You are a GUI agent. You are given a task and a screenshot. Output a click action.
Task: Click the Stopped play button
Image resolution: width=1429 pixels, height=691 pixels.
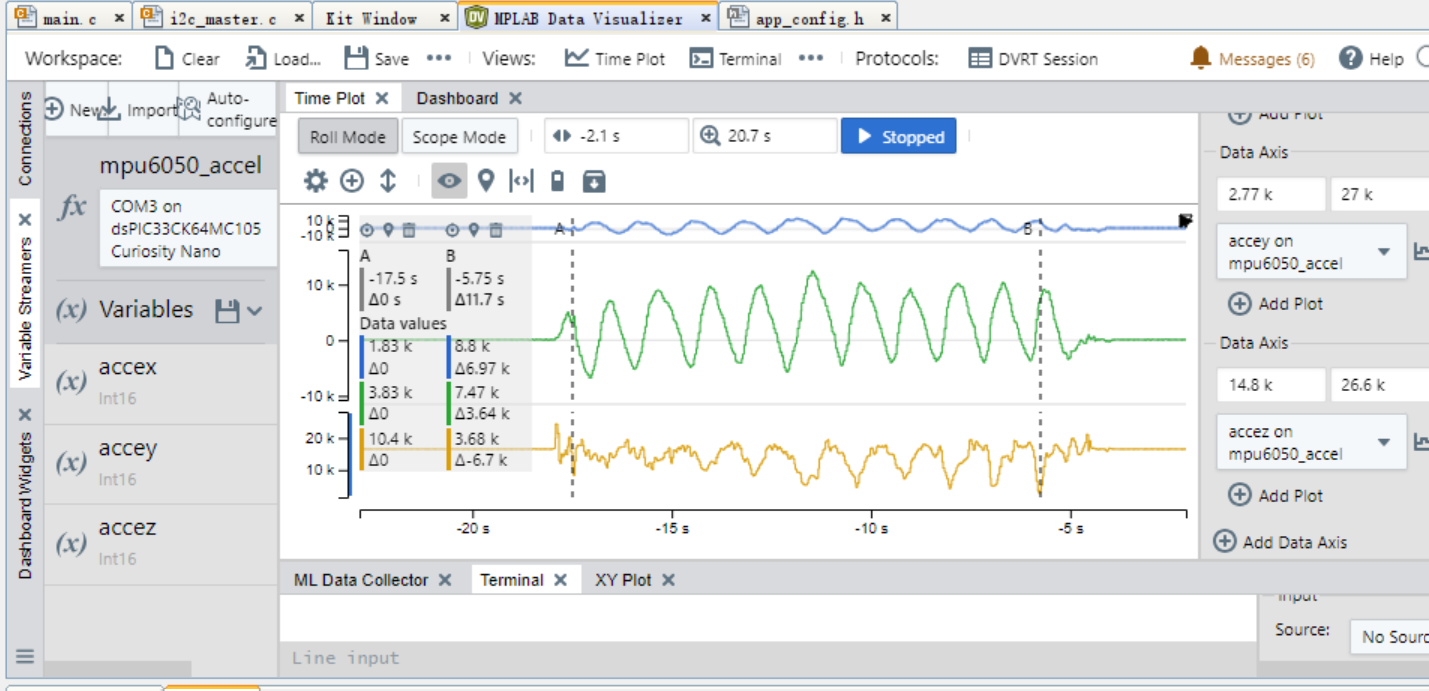[898, 137]
